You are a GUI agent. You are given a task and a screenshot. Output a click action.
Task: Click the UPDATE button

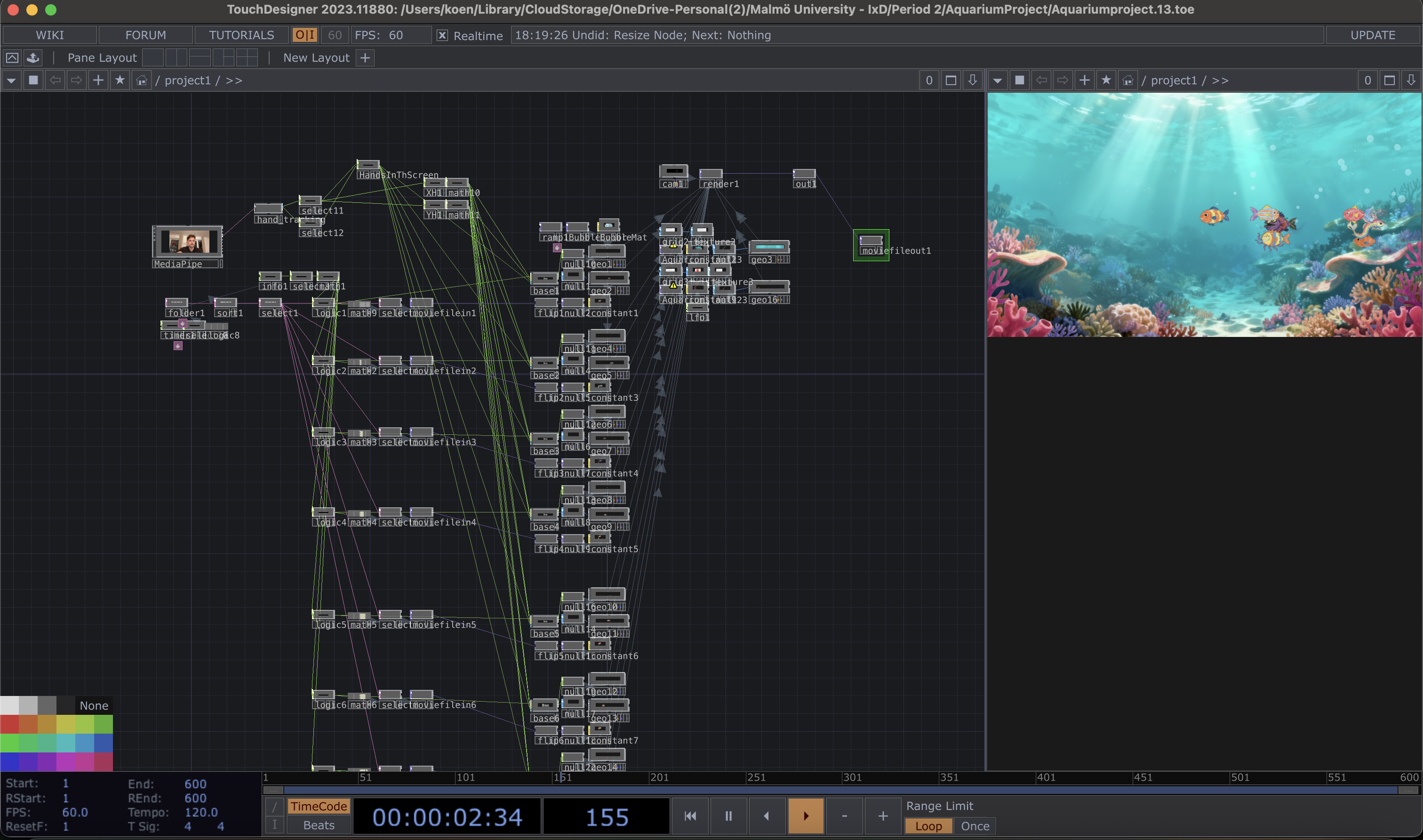pos(1372,35)
